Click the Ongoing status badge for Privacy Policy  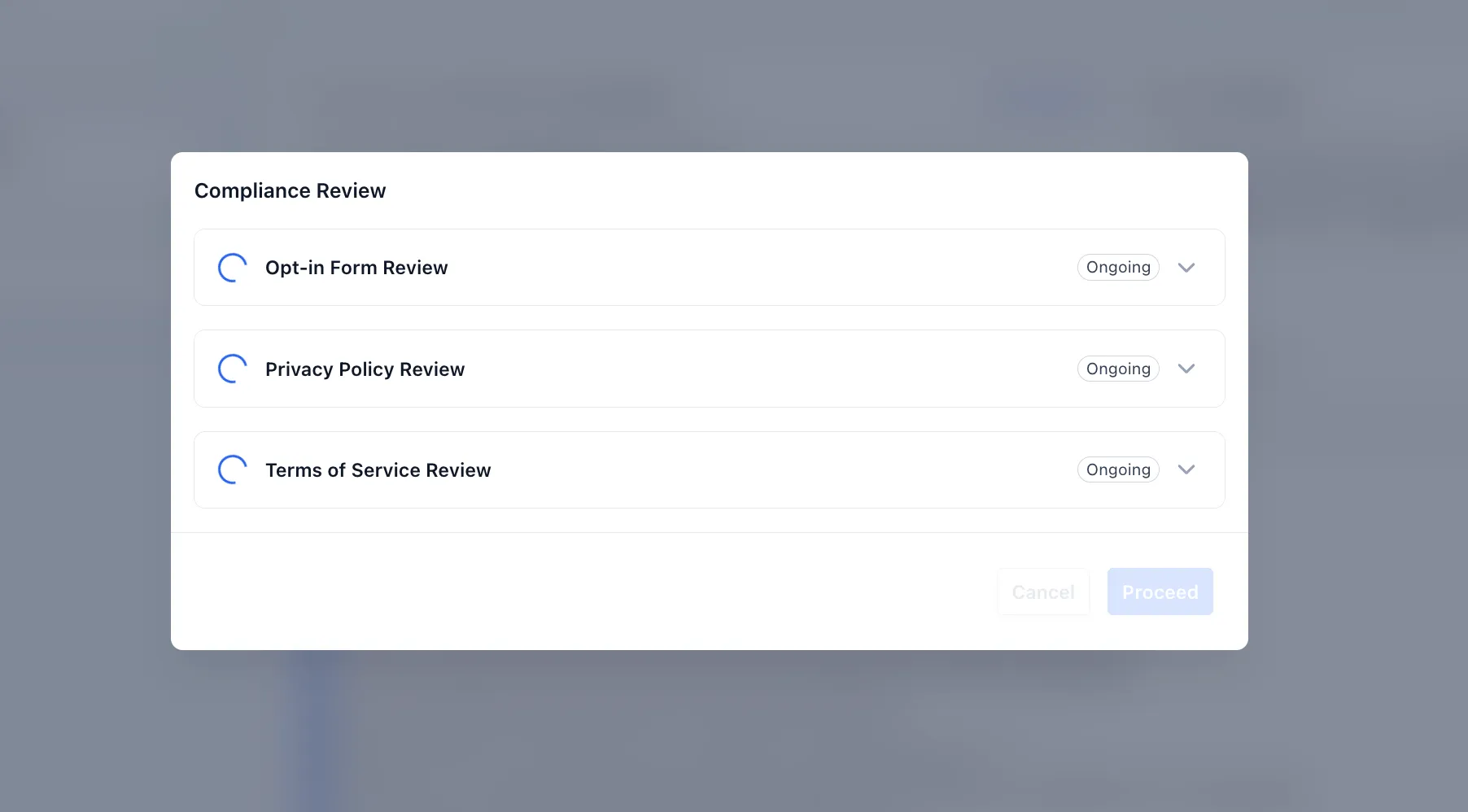(1117, 369)
